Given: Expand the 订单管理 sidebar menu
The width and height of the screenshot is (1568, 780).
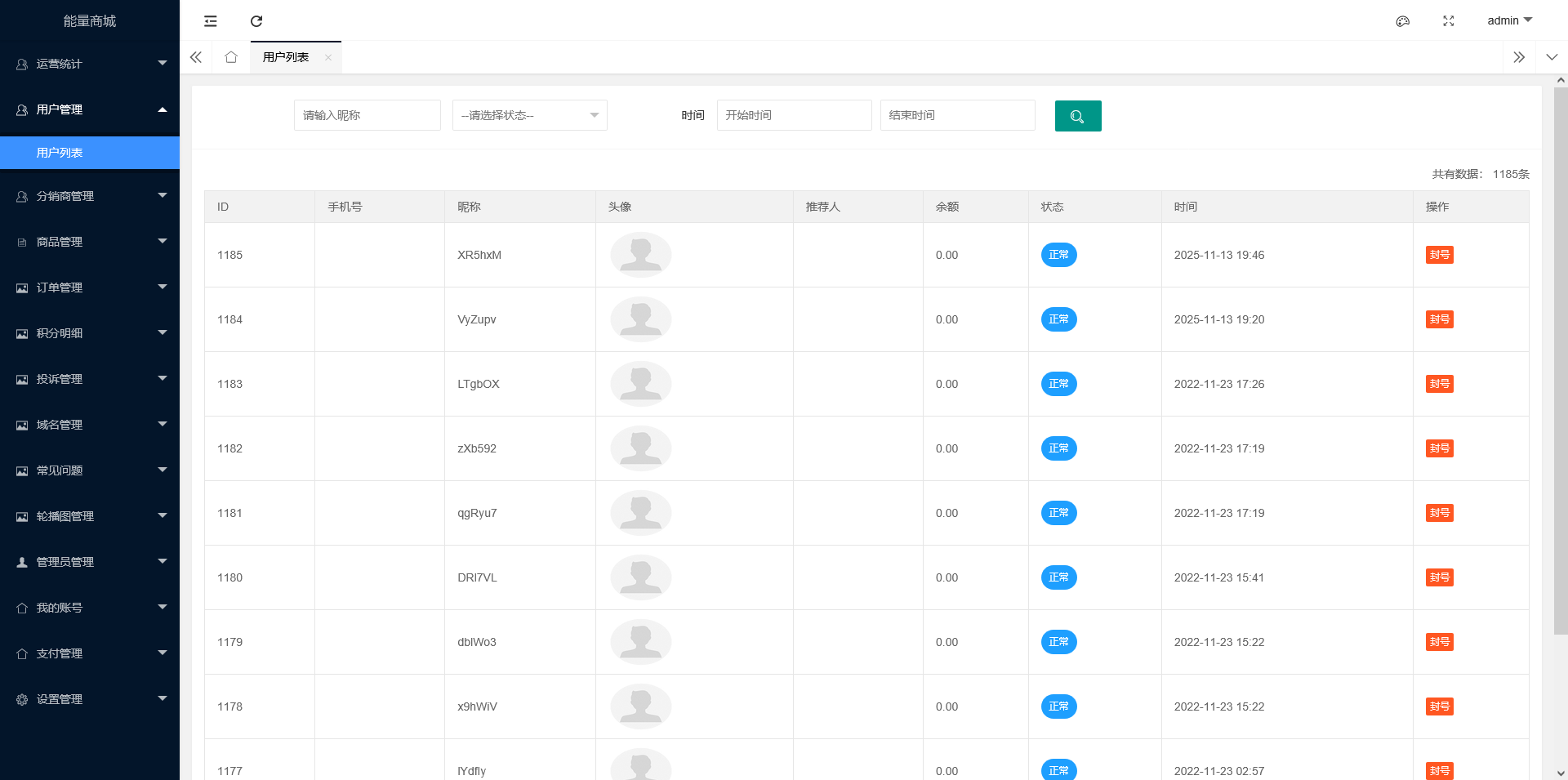Looking at the screenshot, I should pos(90,287).
